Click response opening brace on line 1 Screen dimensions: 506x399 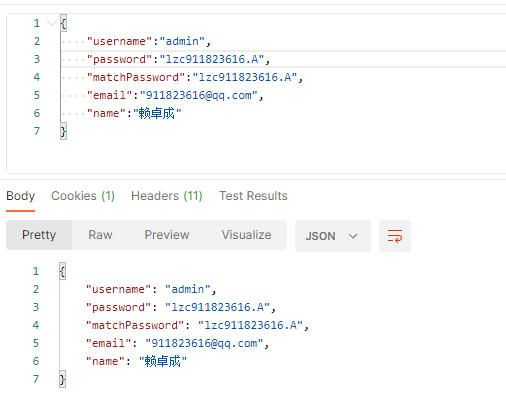(62, 271)
